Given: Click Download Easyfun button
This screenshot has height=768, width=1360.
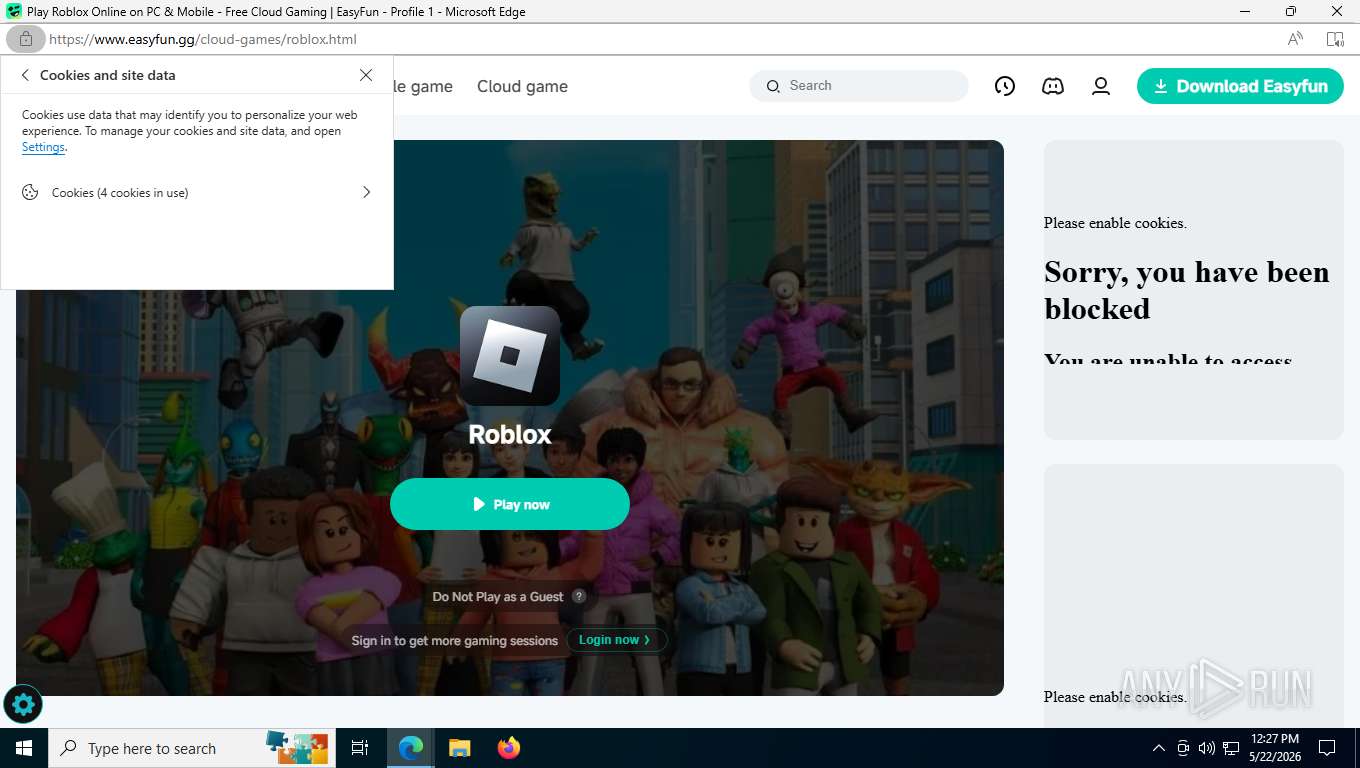Looking at the screenshot, I should tap(1240, 86).
